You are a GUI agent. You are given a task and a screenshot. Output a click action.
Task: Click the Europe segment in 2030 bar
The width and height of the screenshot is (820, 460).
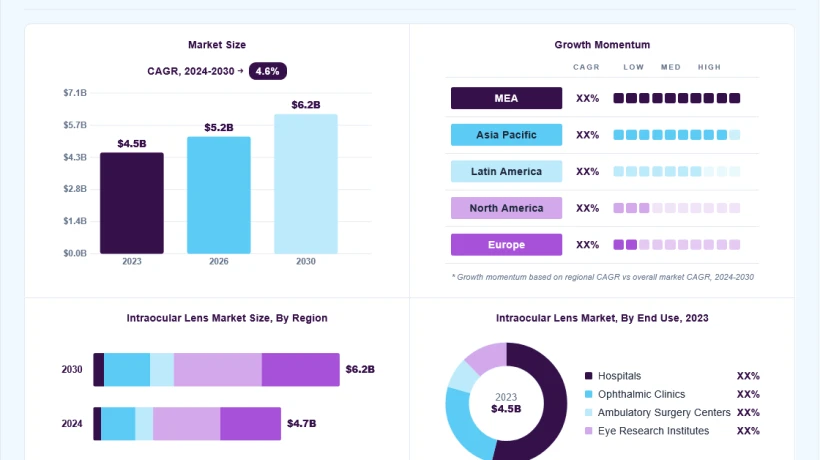[301, 370]
